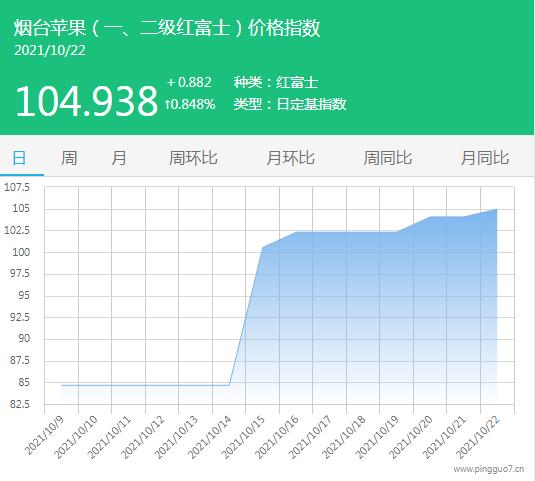535x481 pixels.
Task: Click the 2021/10/11 x-axis label
Action: [x=109, y=438]
